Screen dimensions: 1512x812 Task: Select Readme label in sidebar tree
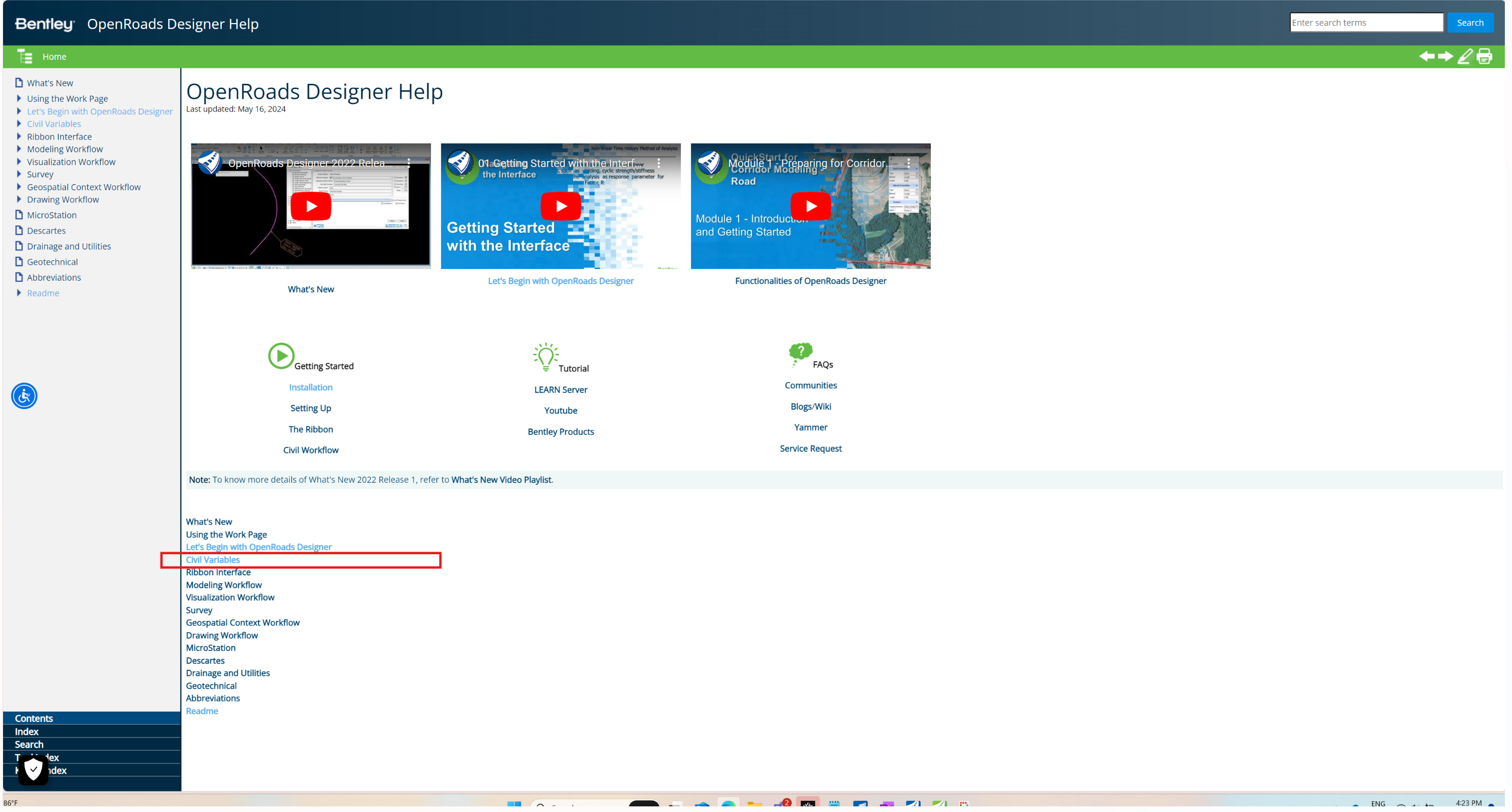tap(43, 293)
